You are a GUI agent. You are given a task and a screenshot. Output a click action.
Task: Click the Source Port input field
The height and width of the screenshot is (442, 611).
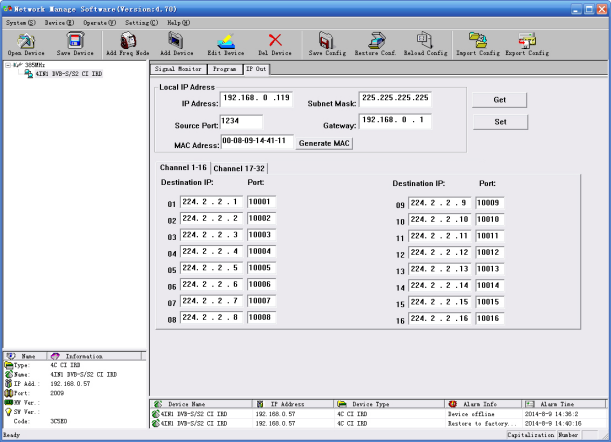tap(241, 121)
